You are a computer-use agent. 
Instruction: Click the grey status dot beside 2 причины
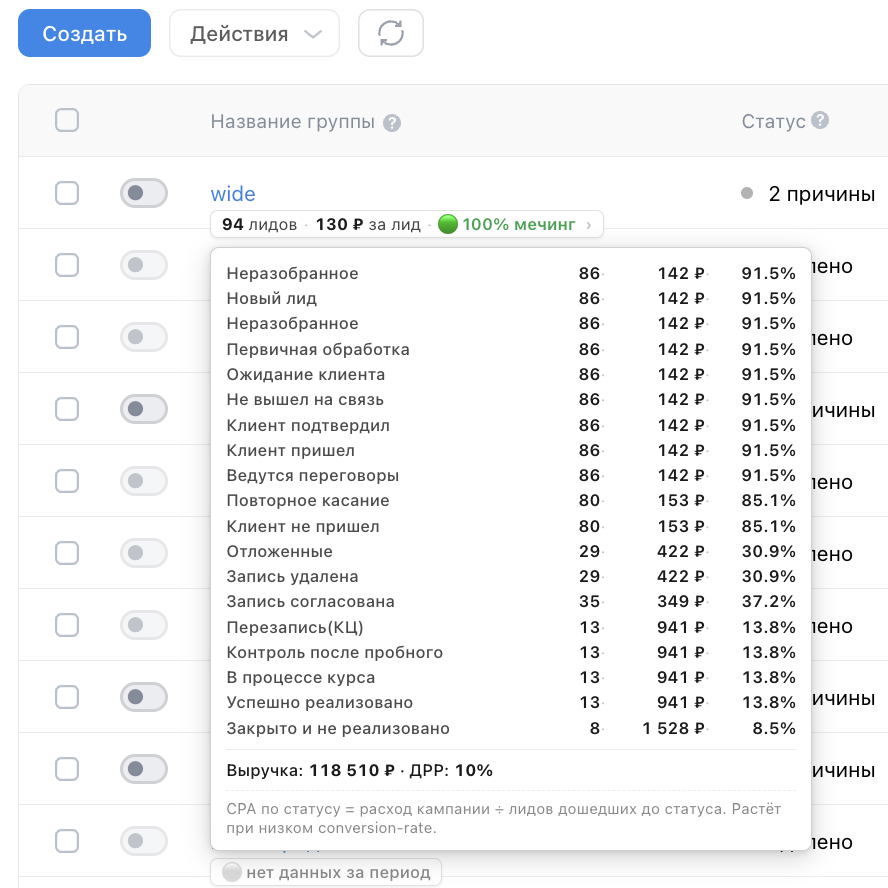click(x=747, y=193)
